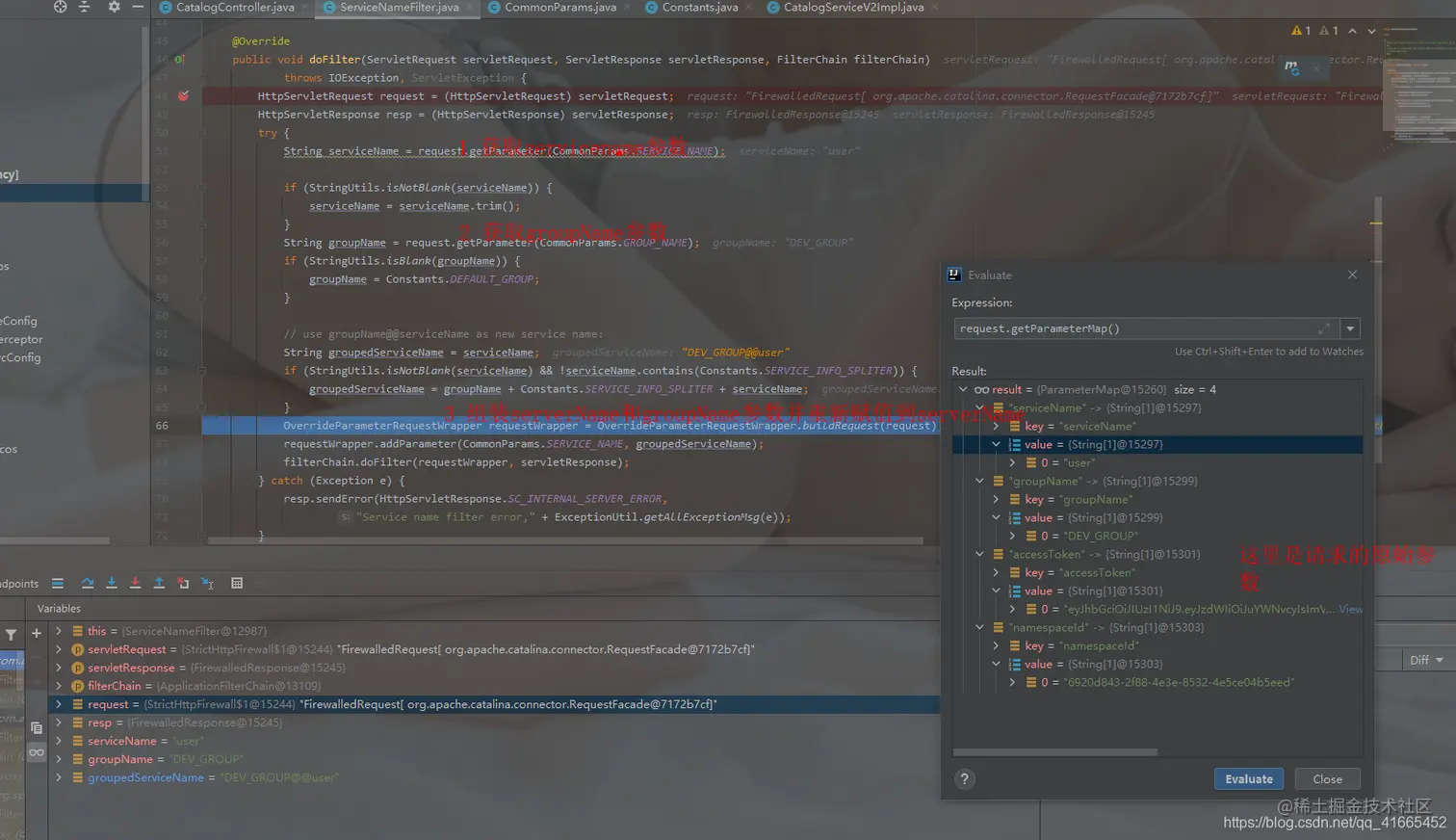The height and width of the screenshot is (840, 1456).
Task: Expand the servletRequest variable node
Action: point(59,649)
